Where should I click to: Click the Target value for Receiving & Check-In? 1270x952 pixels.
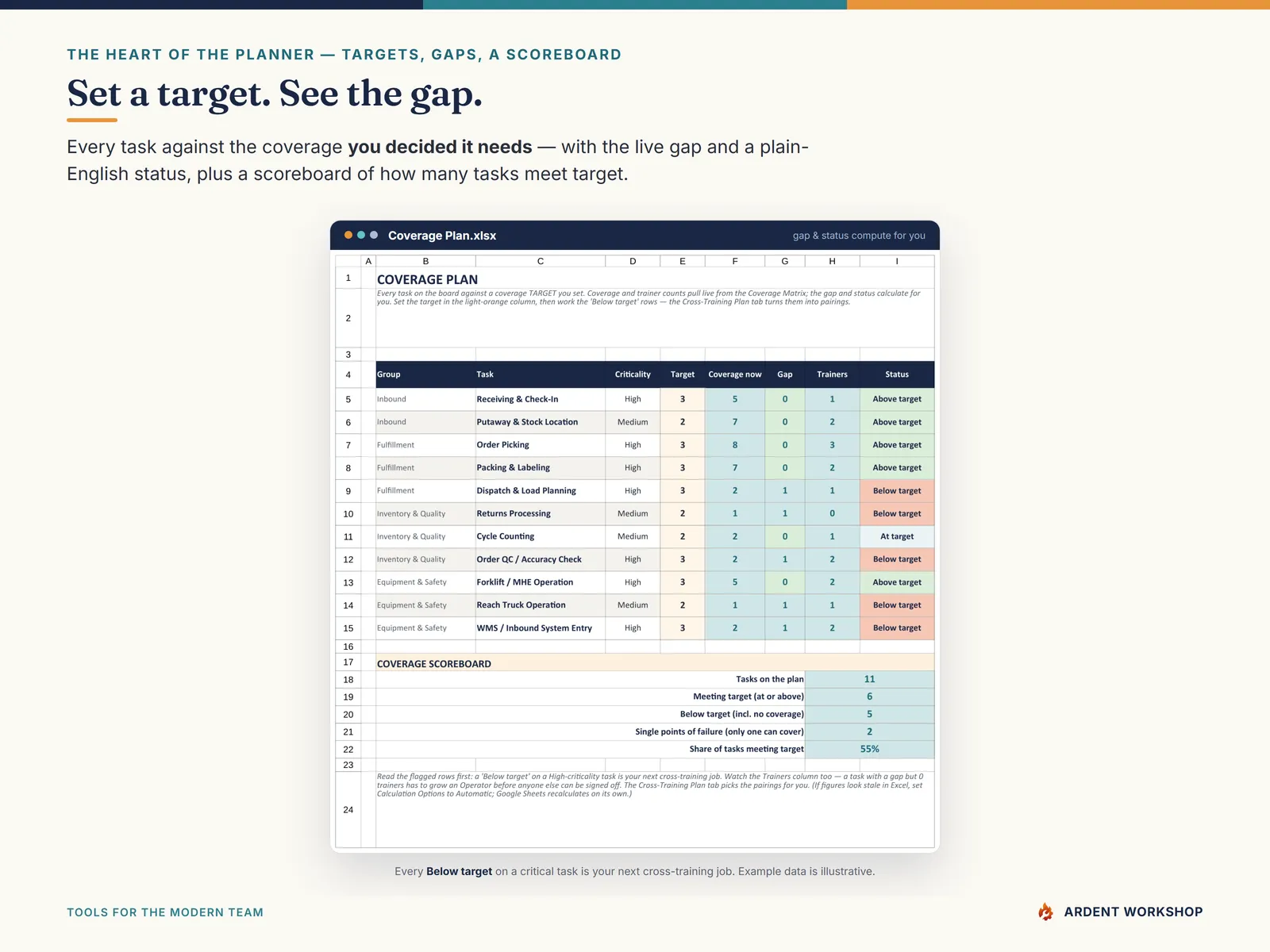click(683, 399)
